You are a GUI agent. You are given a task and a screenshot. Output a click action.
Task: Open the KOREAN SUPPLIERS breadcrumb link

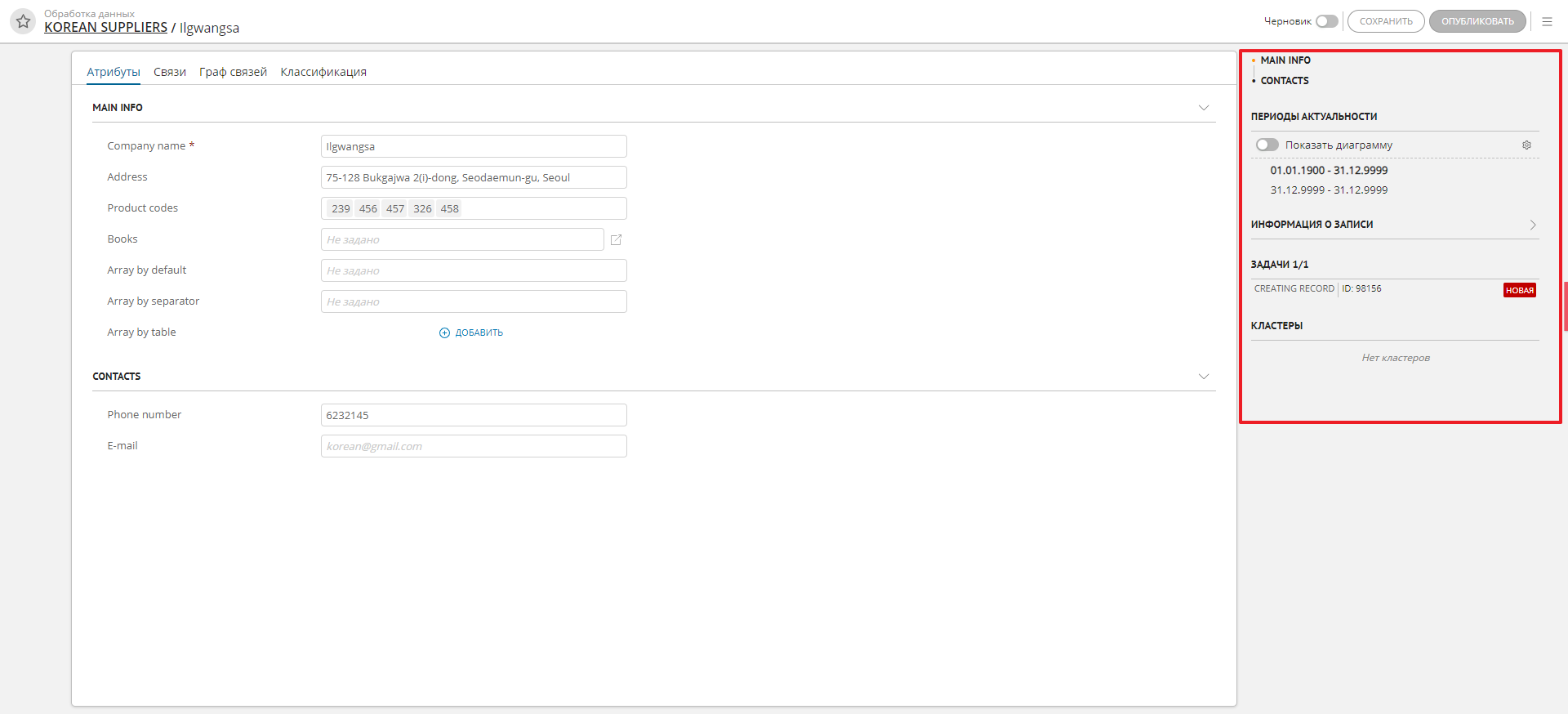[105, 28]
